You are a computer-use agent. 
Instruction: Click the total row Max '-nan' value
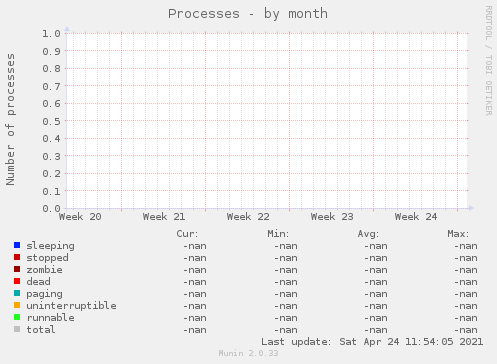(x=466, y=330)
